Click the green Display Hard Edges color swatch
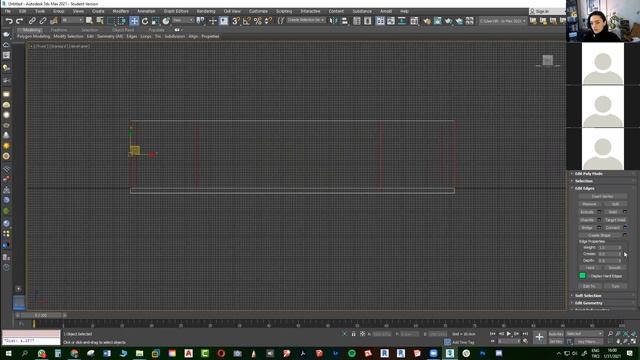Screen dimensions: 640x360 point(582,276)
